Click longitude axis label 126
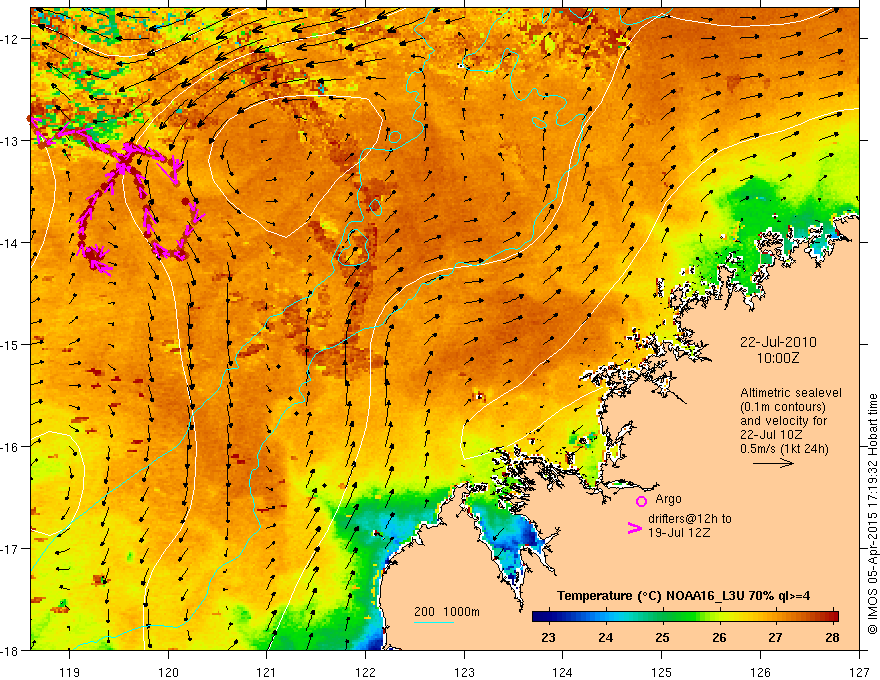The image size is (880, 680). 760,672
